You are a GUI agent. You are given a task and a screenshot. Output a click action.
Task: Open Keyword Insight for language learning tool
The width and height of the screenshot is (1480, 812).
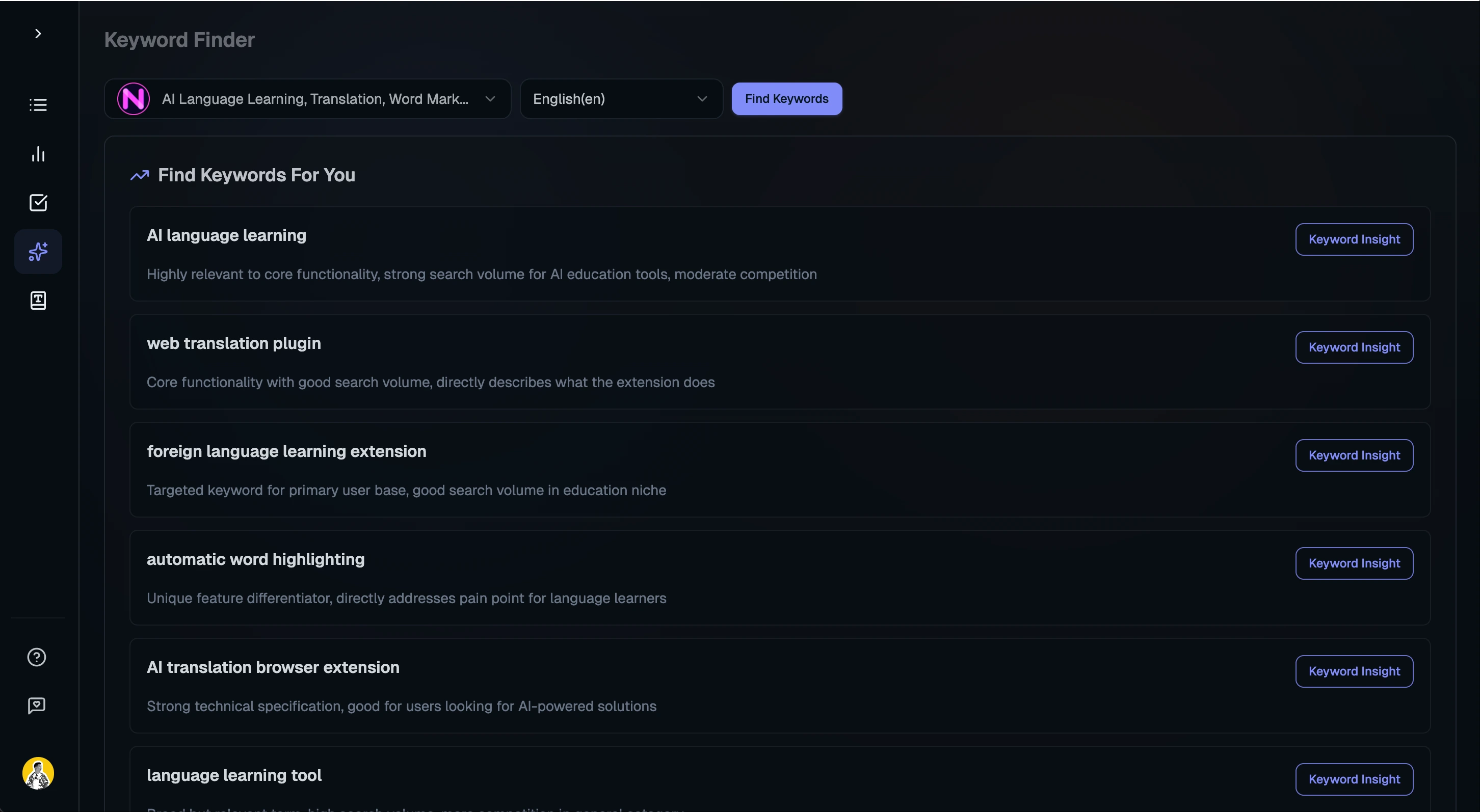click(1354, 779)
